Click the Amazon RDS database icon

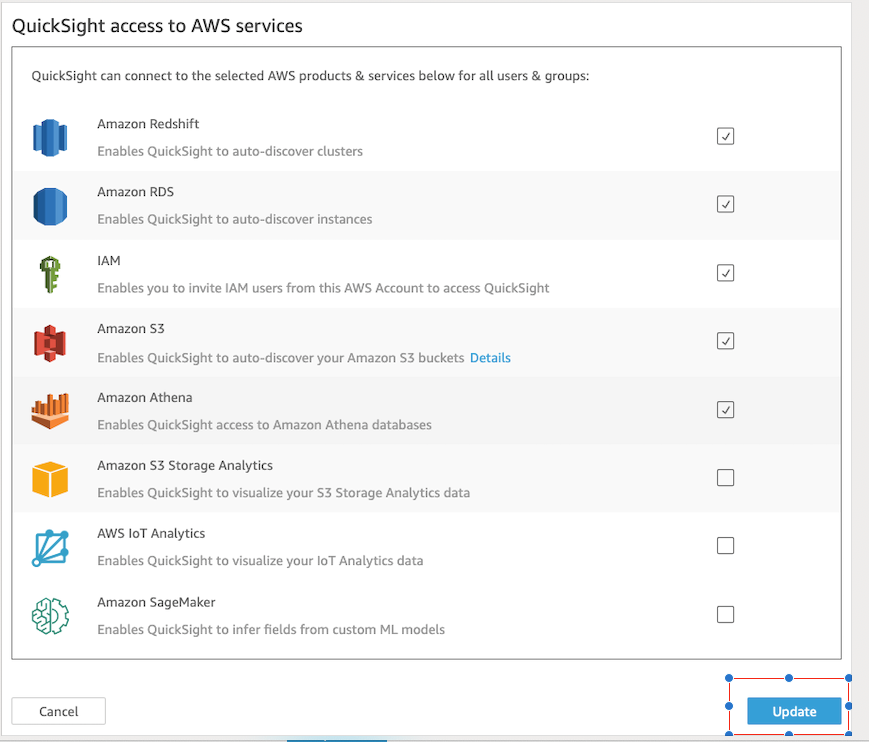click(49, 206)
